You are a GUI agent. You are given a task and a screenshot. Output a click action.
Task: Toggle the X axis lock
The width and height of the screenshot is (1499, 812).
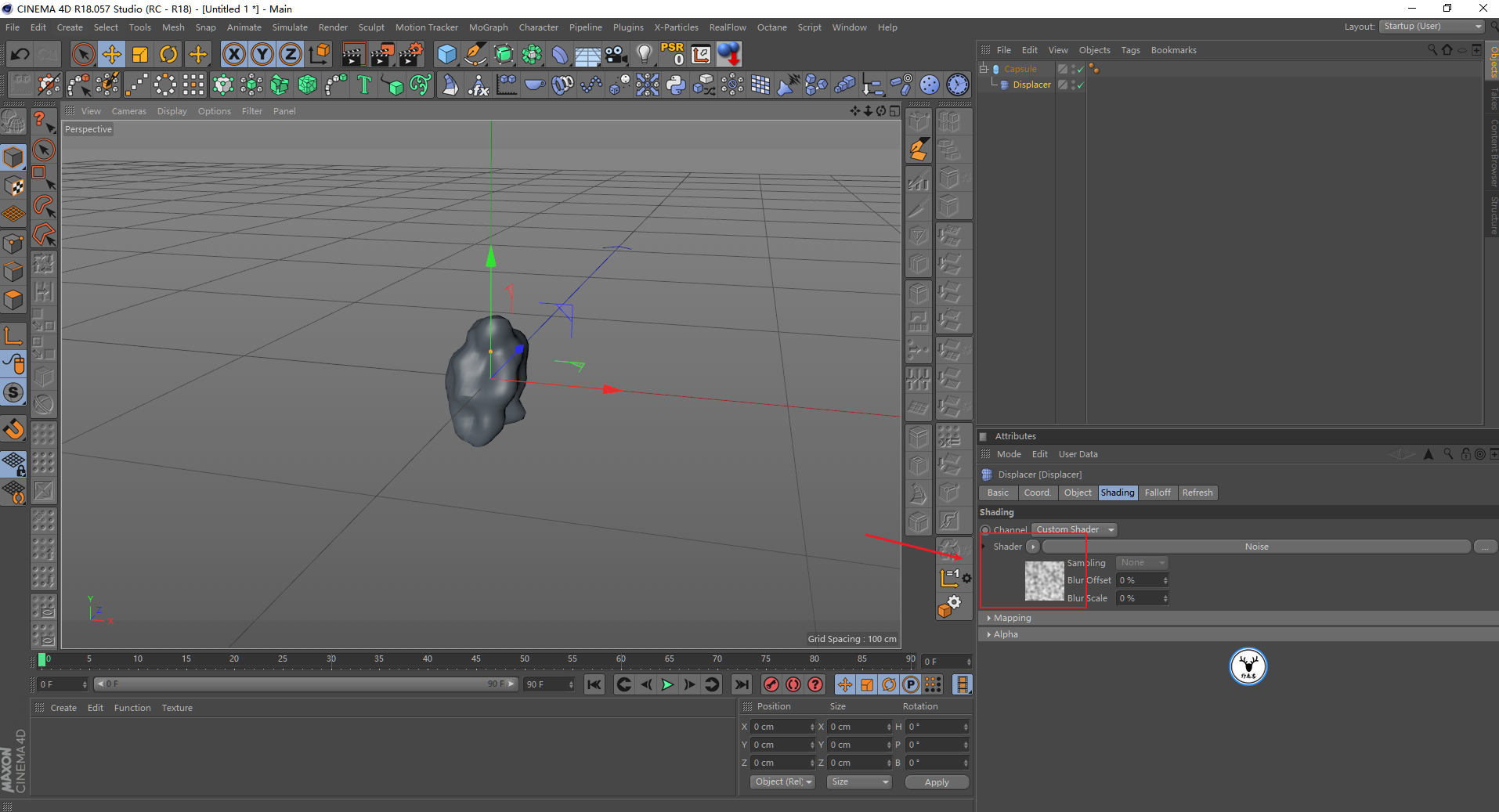tap(233, 54)
